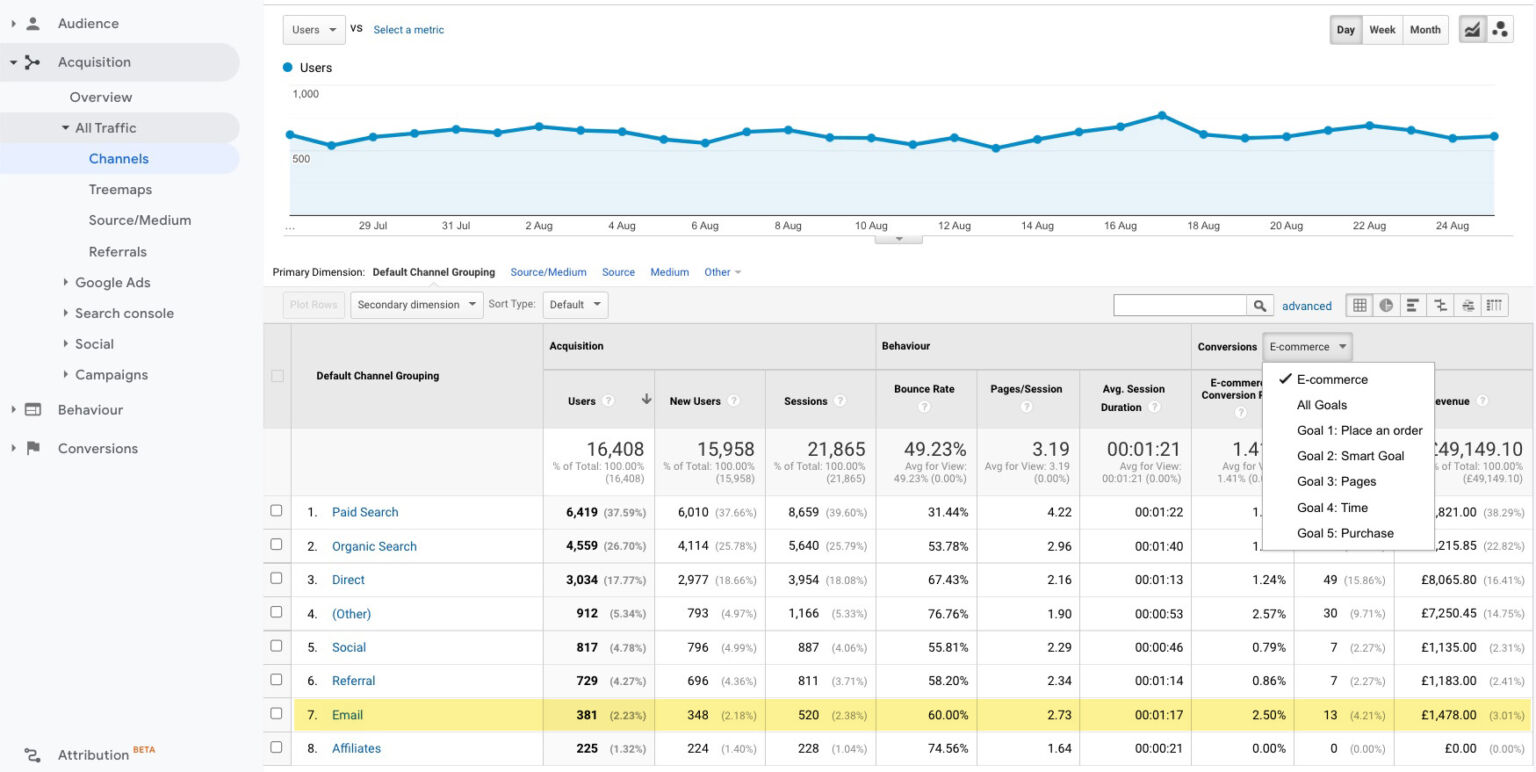
Task: Click Select a metric link
Action: (409, 30)
